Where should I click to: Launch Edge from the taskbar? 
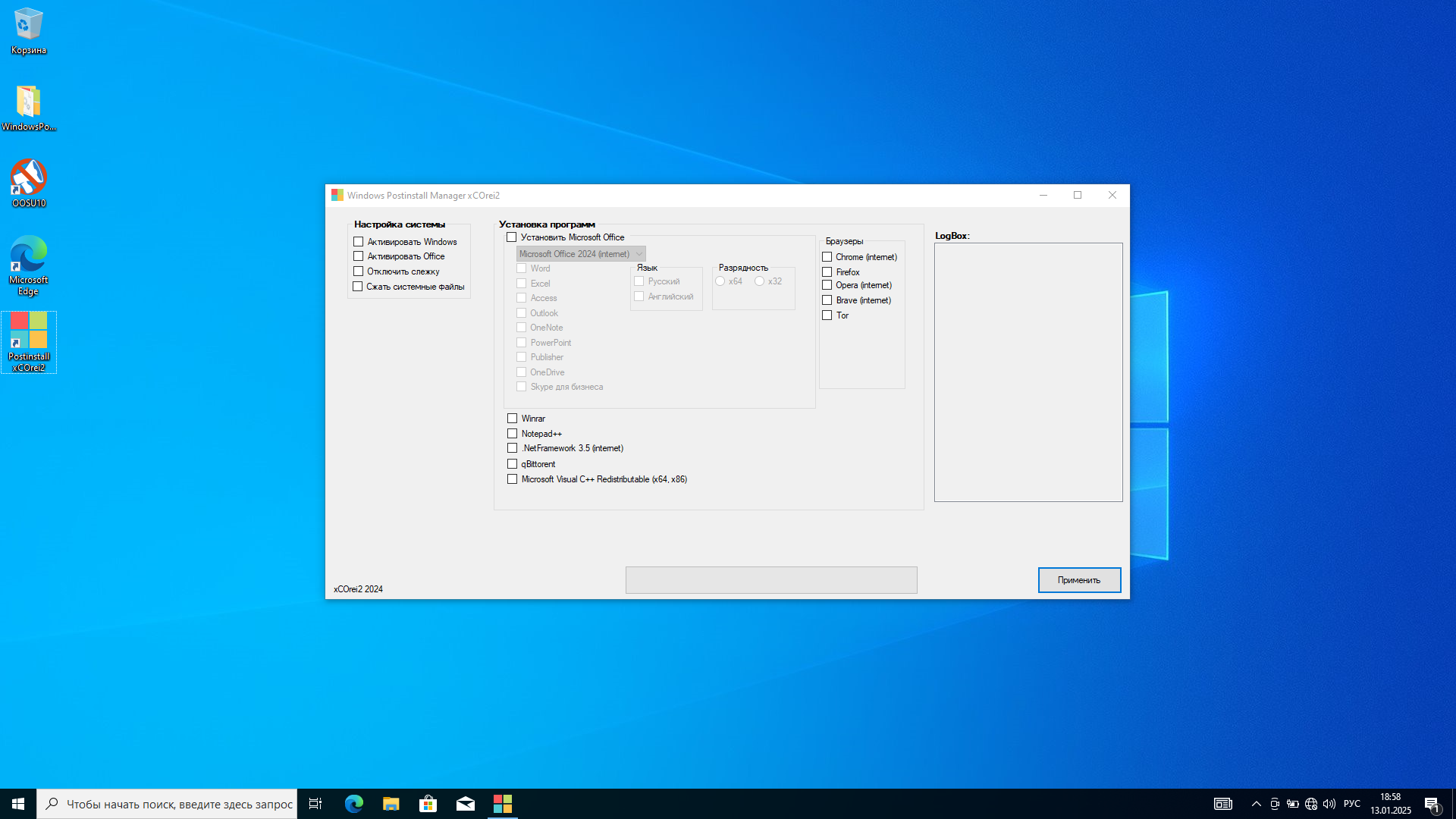354,804
